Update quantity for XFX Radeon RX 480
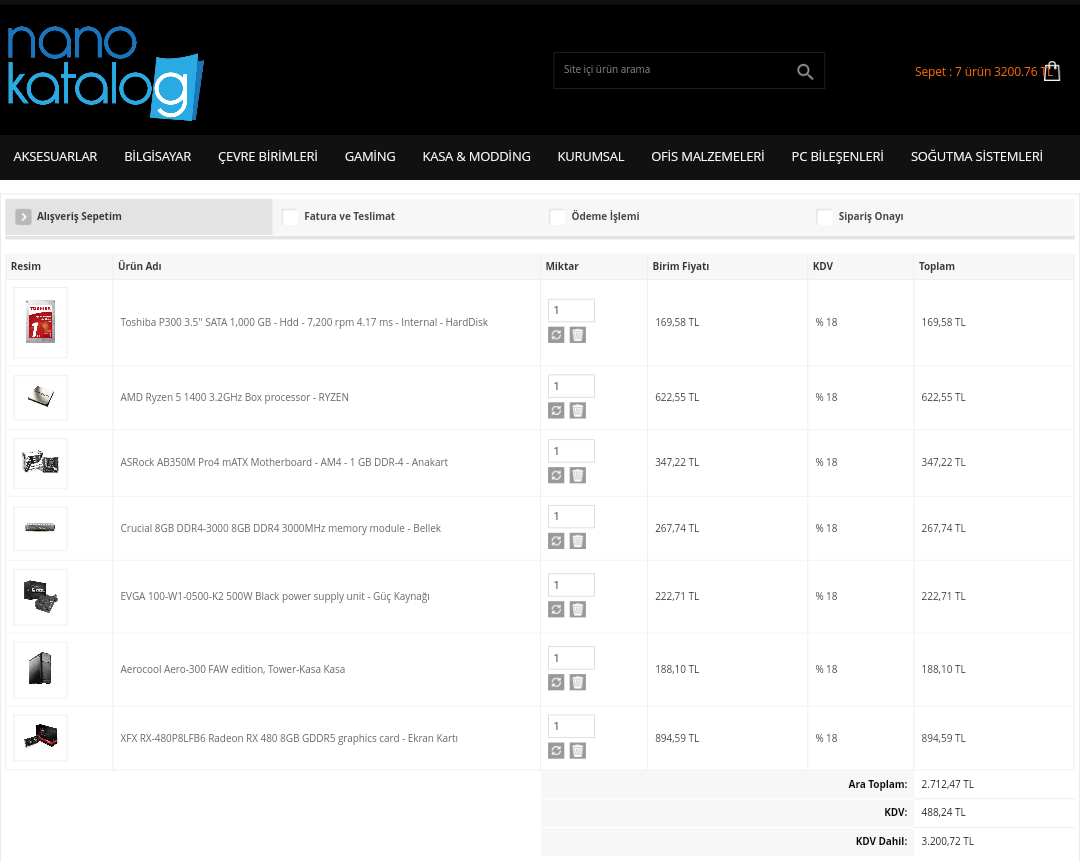Image resolution: width=1080 pixels, height=862 pixels. click(x=556, y=750)
